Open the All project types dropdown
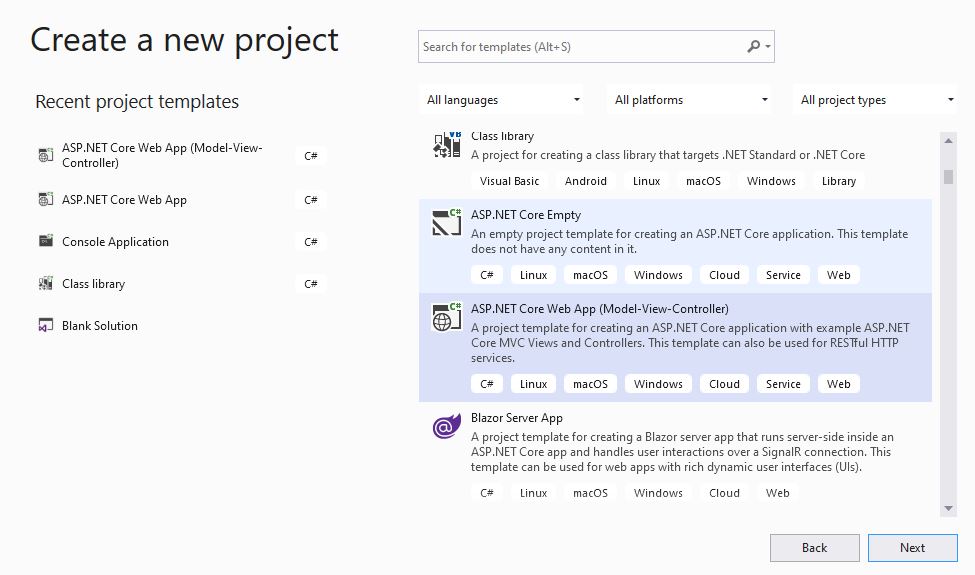 [x=876, y=100]
